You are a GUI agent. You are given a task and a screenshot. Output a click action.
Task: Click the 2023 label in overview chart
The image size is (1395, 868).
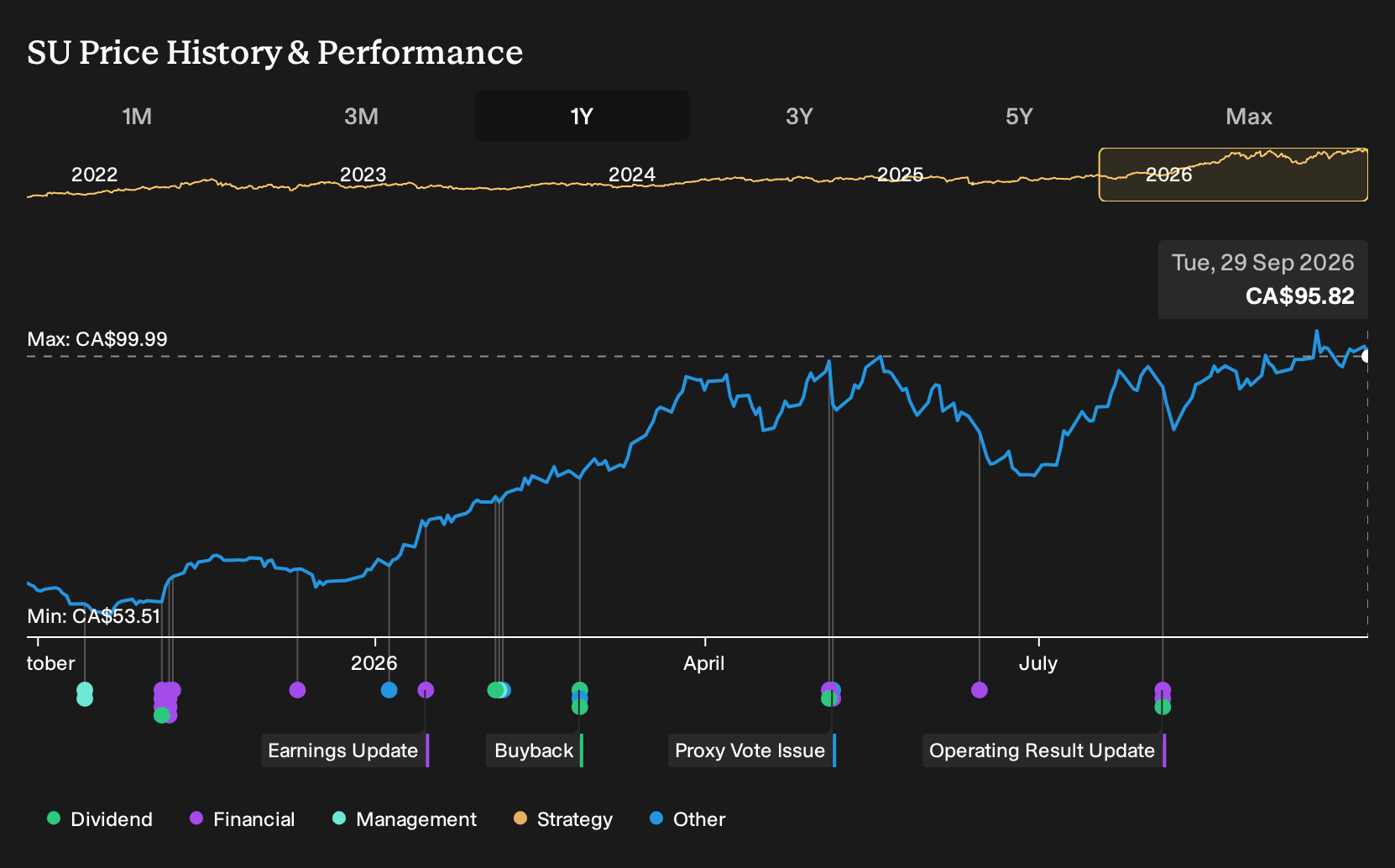point(363,175)
